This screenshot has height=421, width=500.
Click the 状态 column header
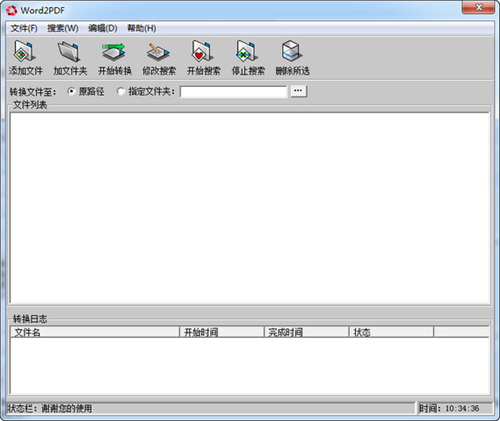point(391,332)
